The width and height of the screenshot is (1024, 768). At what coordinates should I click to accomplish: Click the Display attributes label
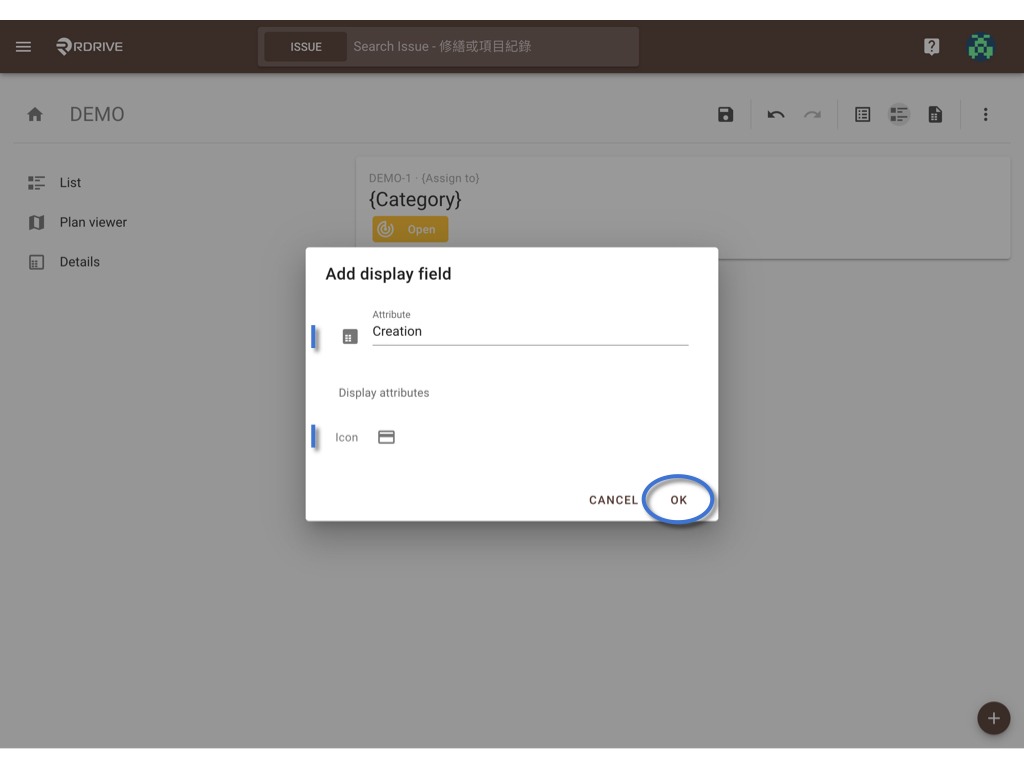384,393
